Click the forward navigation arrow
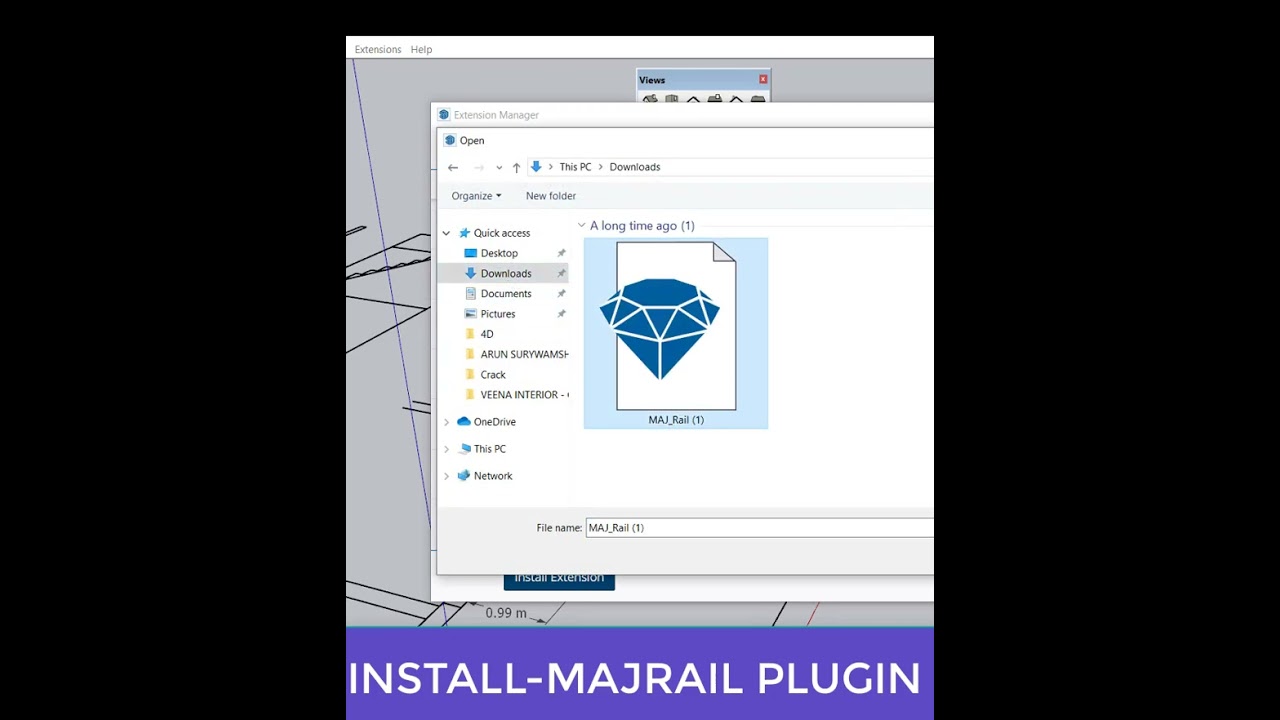 tap(479, 167)
